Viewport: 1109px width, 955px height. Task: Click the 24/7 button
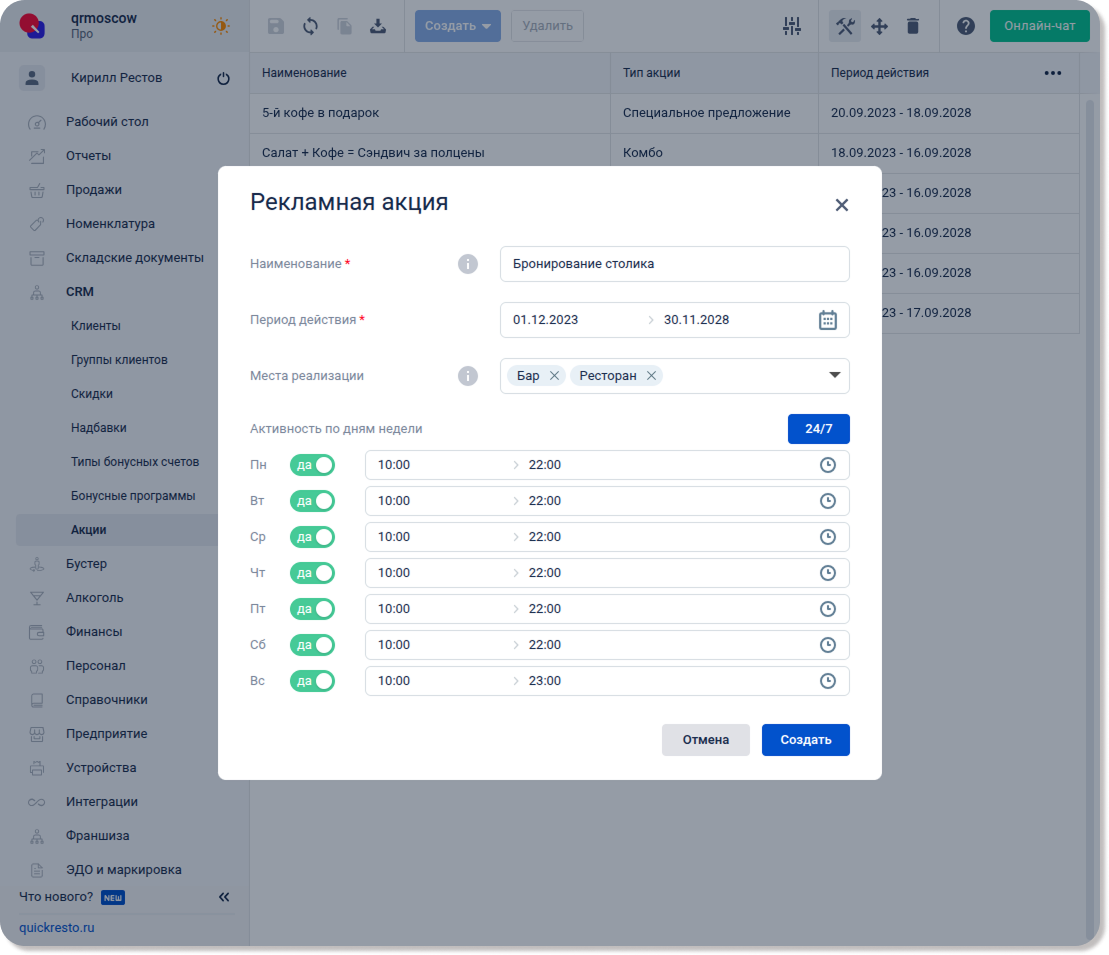coord(818,428)
